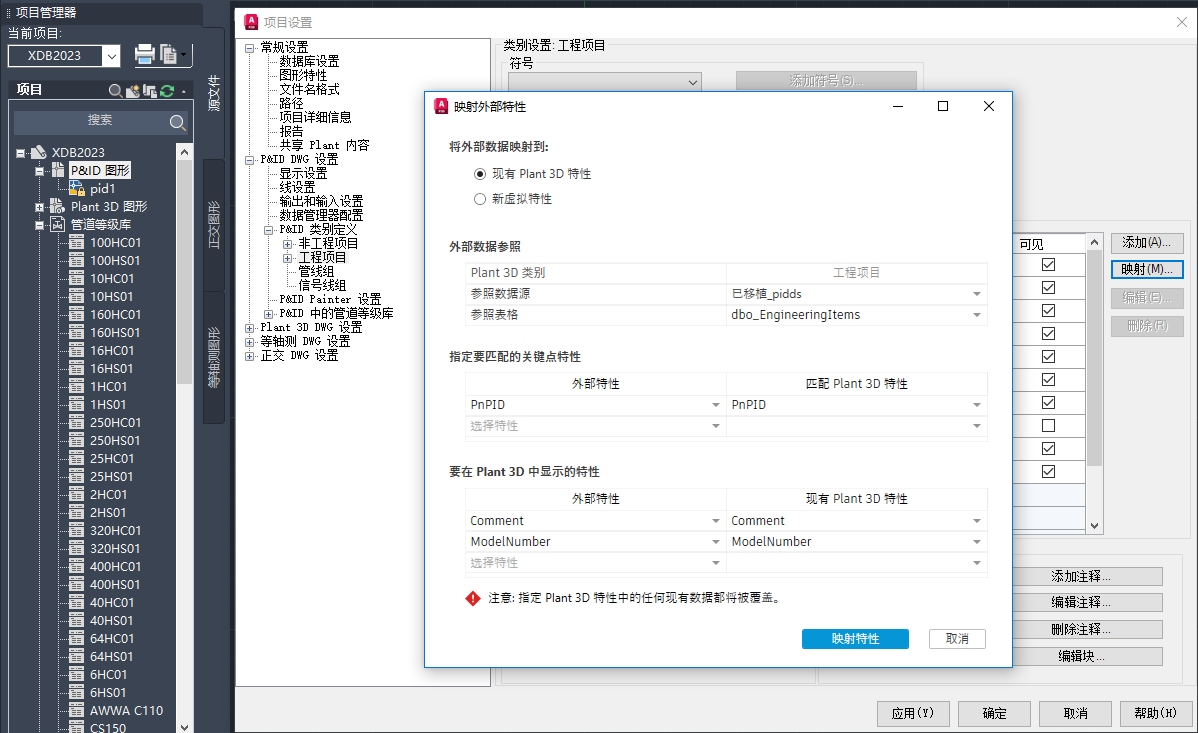Click the 添加(A)... button
The height and width of the screenshot is (733, 1198).
coord(1147,243)
